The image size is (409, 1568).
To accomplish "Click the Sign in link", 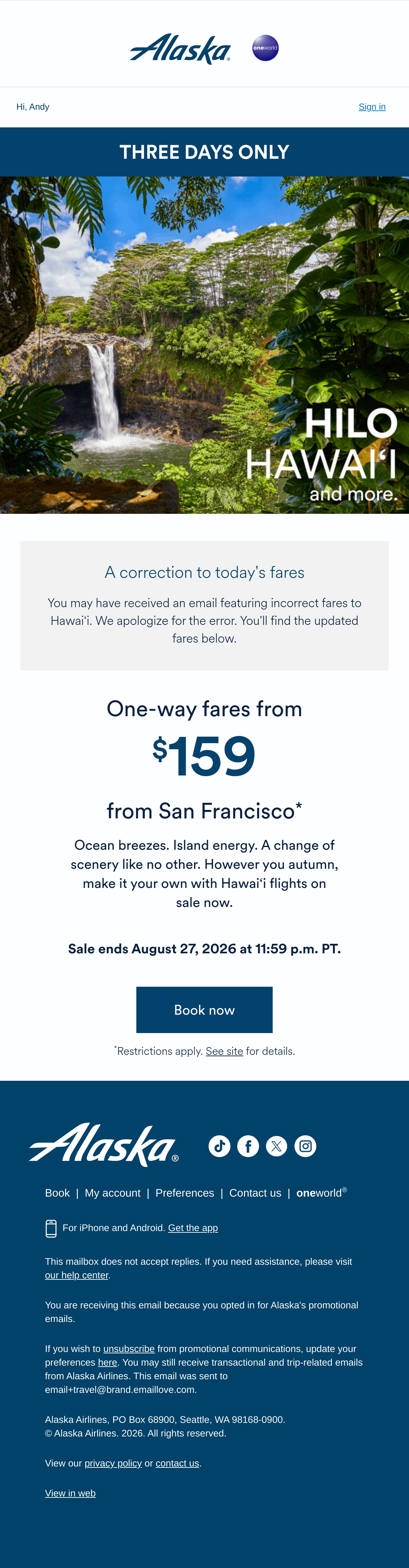I will click(x=372, y=107).
